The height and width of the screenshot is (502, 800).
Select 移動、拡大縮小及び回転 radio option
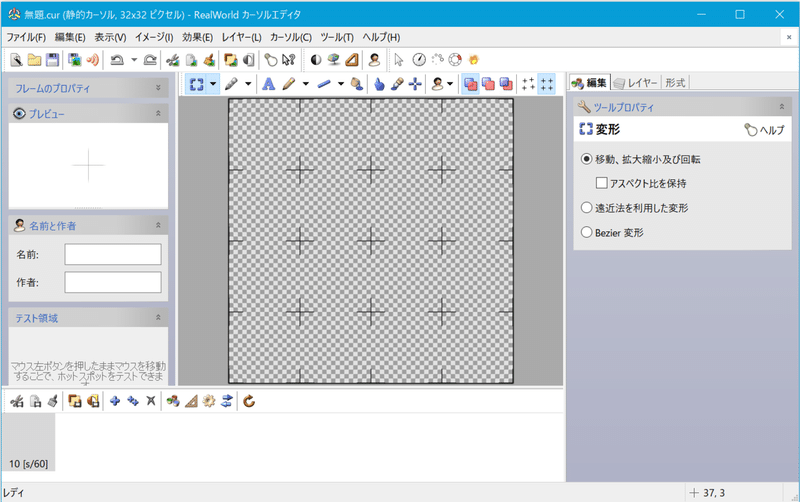point(641,159)
